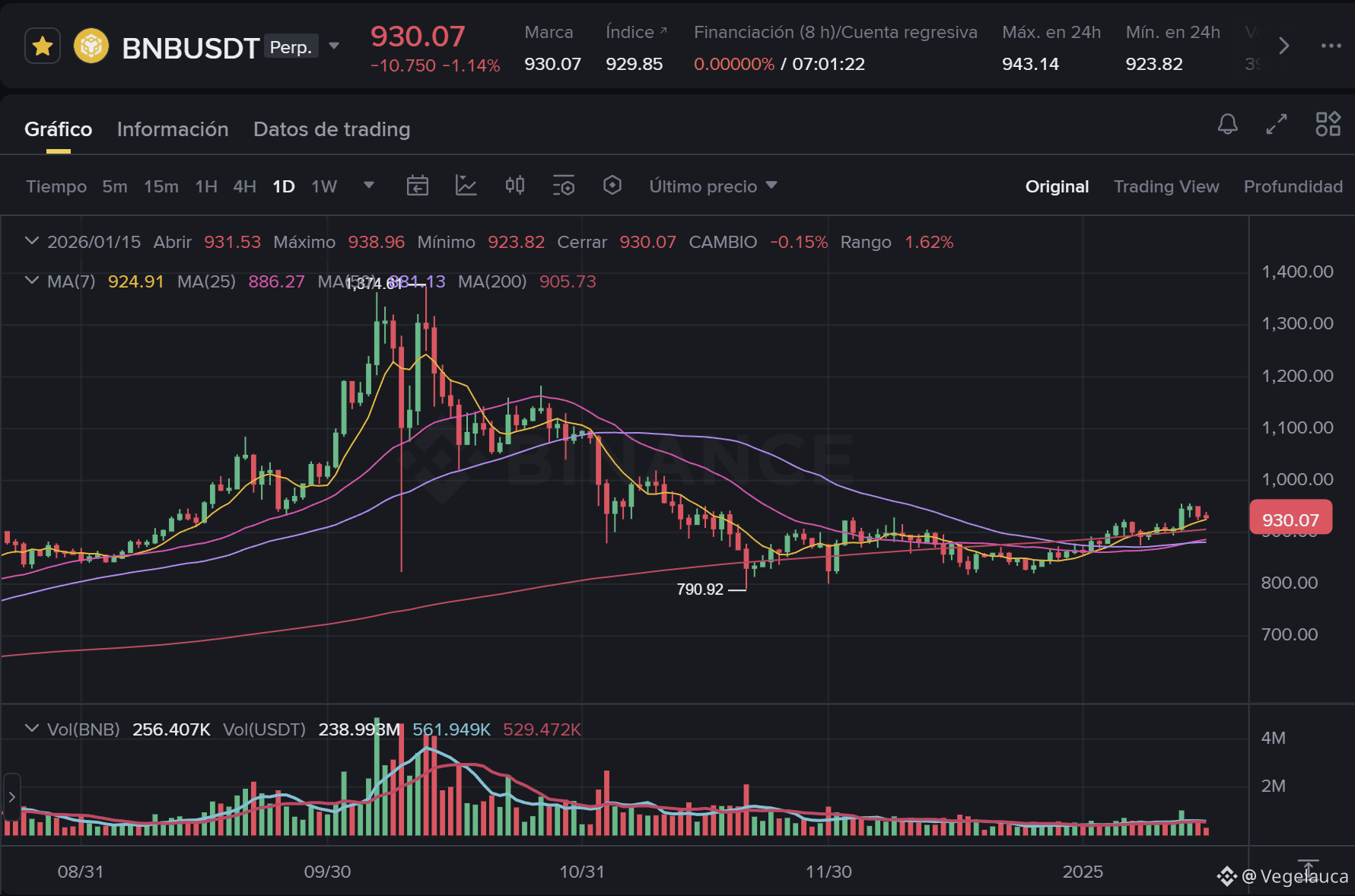This screenshot has height=896, width=1355.
Task: Click the Índice link label
Action: pos(636,32)
